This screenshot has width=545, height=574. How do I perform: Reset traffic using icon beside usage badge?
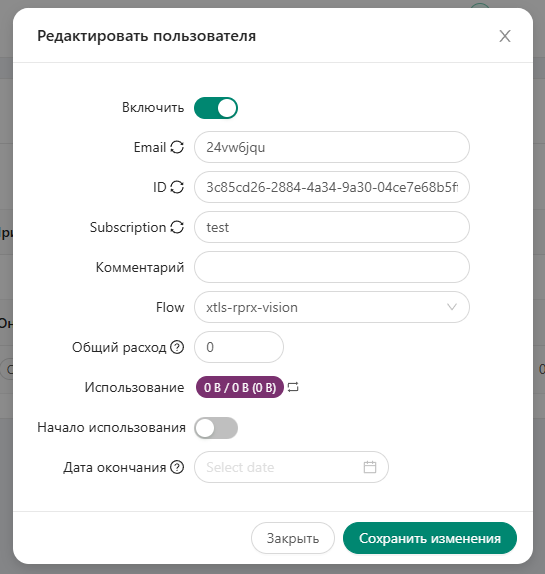(x=293, y=387)
